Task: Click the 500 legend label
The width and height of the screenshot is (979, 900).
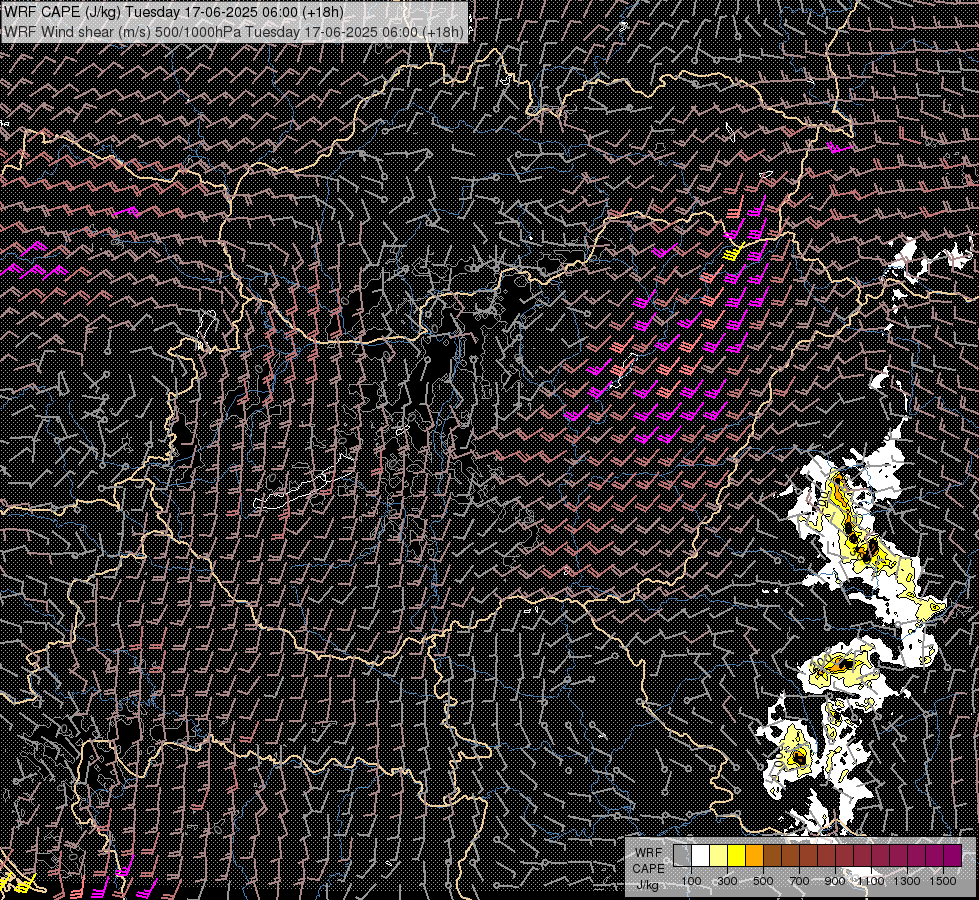Action: (x=763, y=881)
